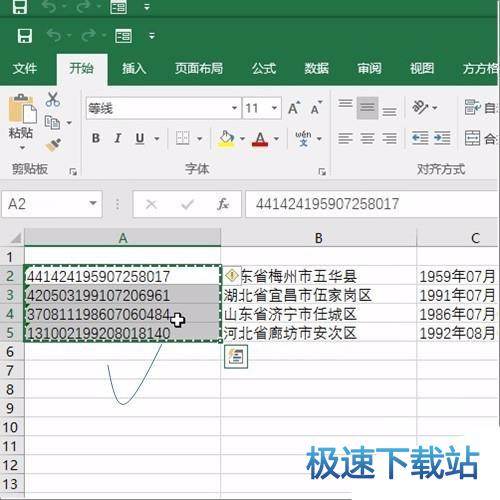500x500 pixels.
Task: Click Insert Function fx icon
Action: pyautogui.click(x=223, y=204)
